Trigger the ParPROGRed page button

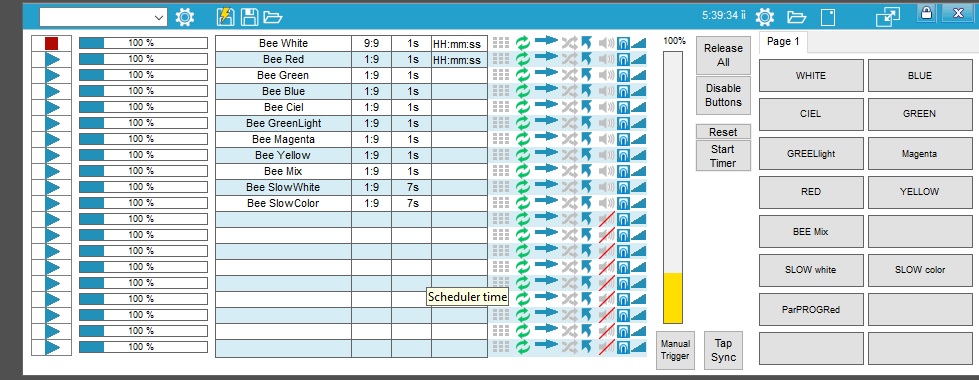tap(811, 309)
